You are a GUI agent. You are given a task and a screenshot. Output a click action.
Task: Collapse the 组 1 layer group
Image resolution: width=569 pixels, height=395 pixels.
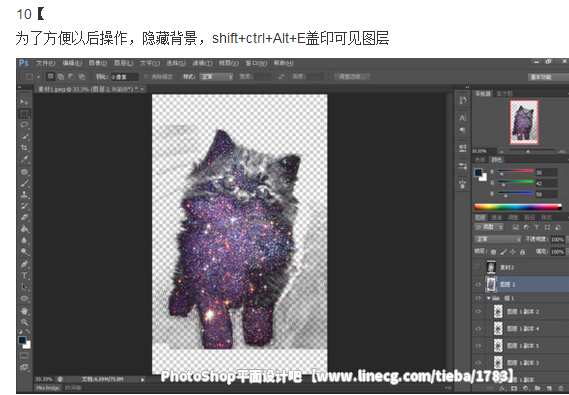click(489, 298)
